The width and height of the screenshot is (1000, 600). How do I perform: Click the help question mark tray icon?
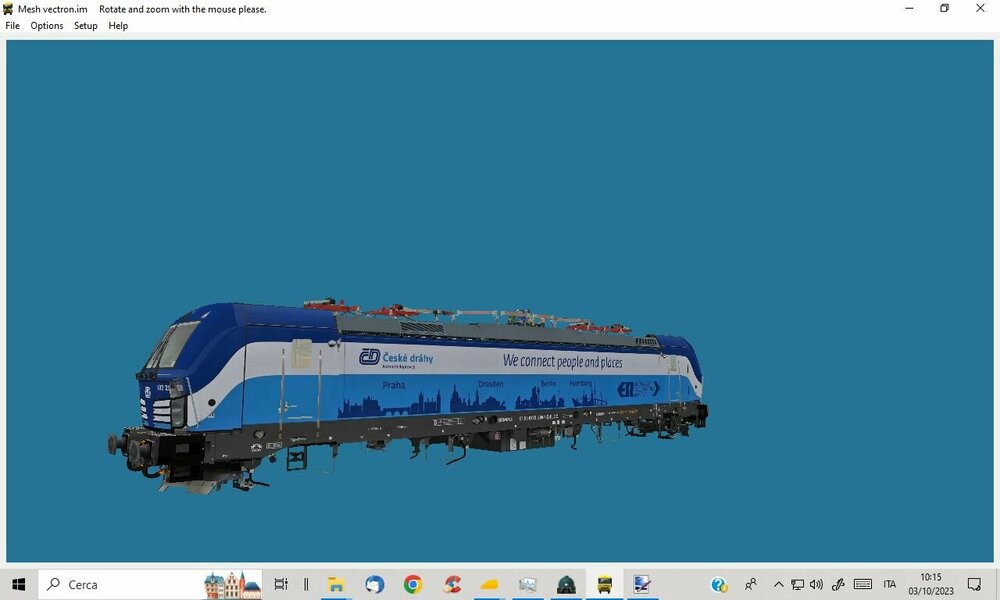coord(719,584)
